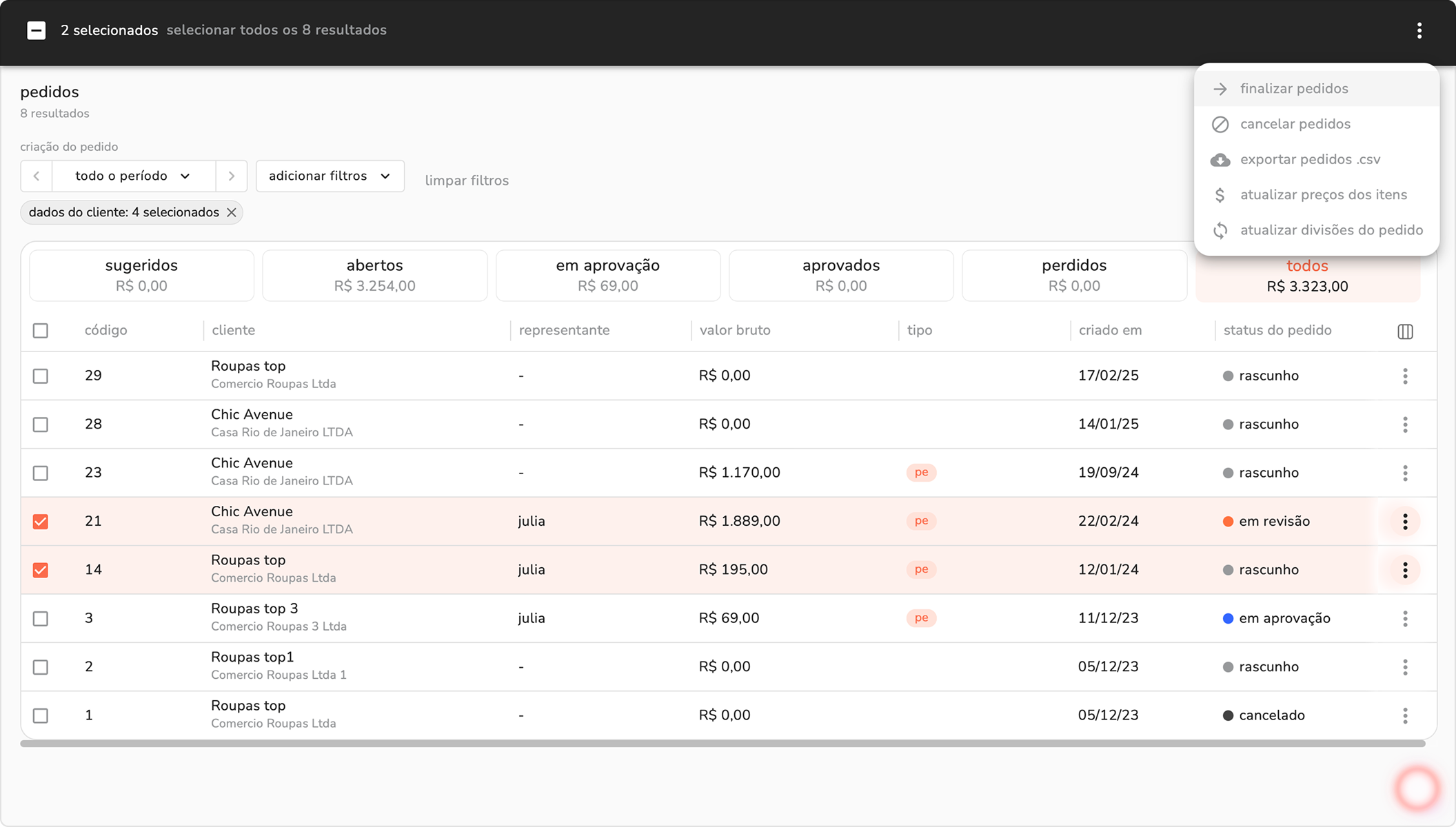This screenshot has width=1456, height=827.
Task: Remove the 'dados do cliente' filter chip
Action: (x=232, y=213)
